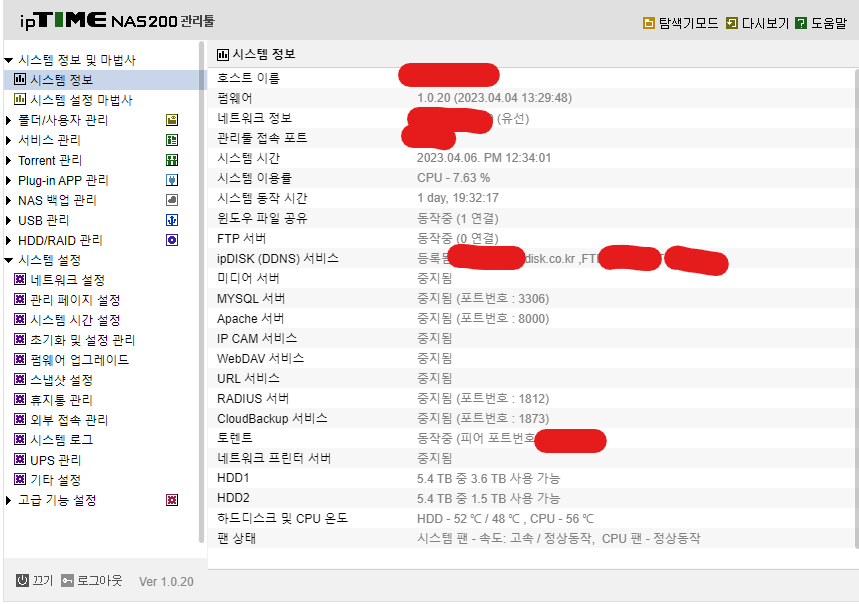This screenshot has width=859, height=604.
Task: Collapse 시스템 설정 tree arrow
Action: (x=8, y=260)
